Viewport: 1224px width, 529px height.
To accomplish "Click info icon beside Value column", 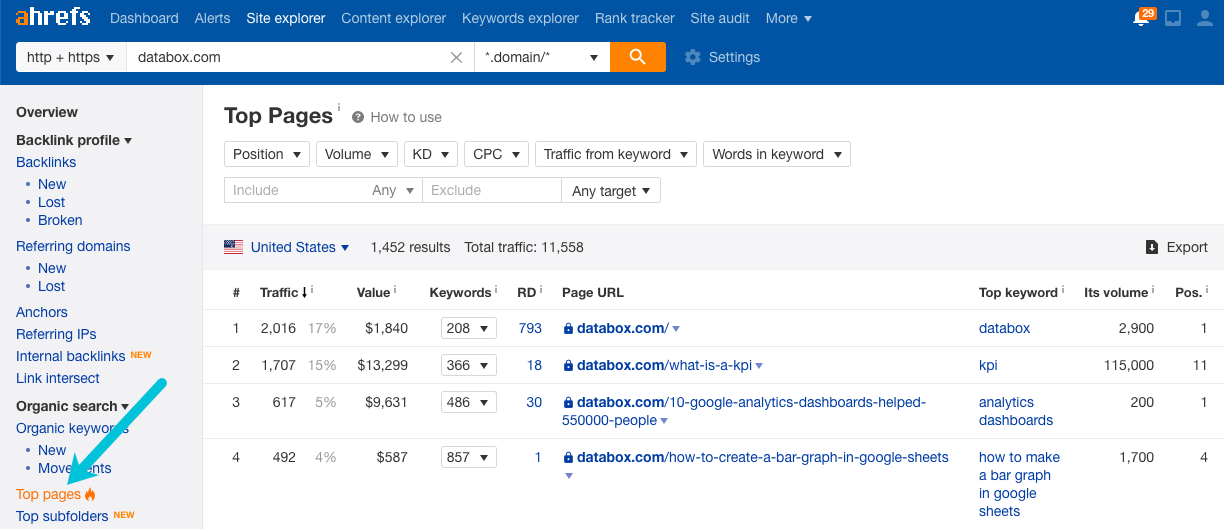I will point(395,290).
